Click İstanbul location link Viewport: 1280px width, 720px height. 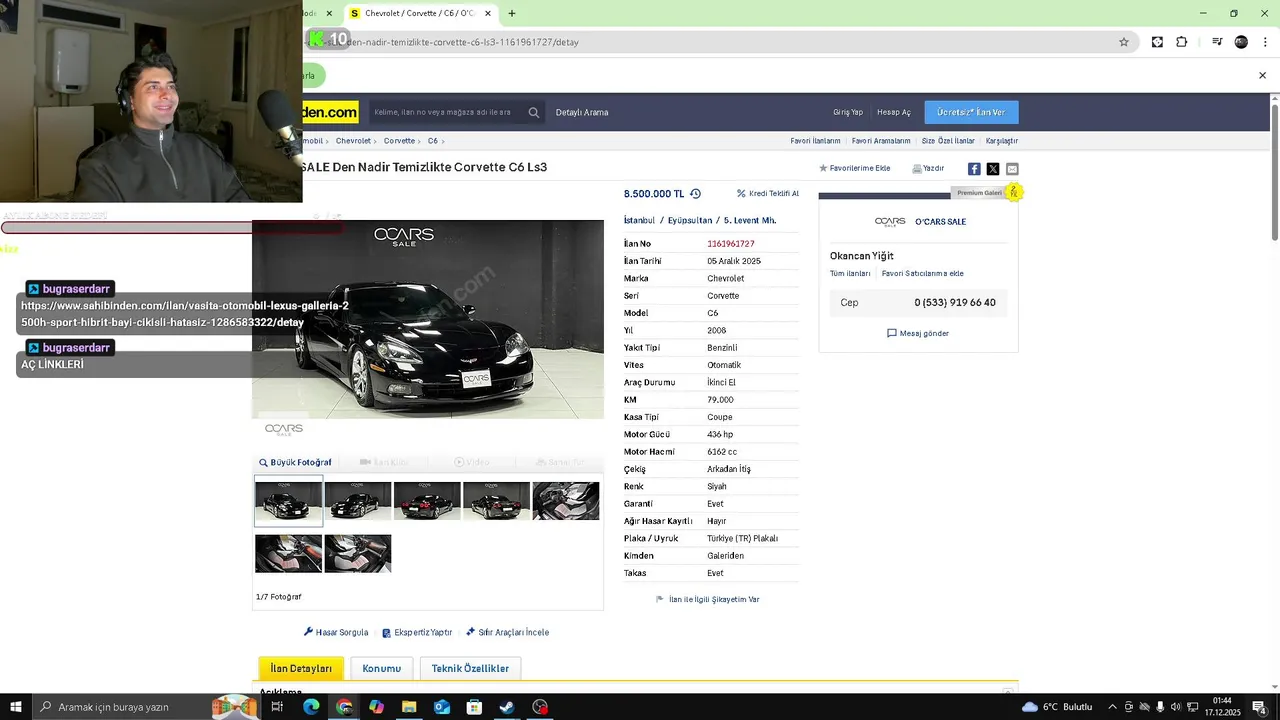[639, 220]
